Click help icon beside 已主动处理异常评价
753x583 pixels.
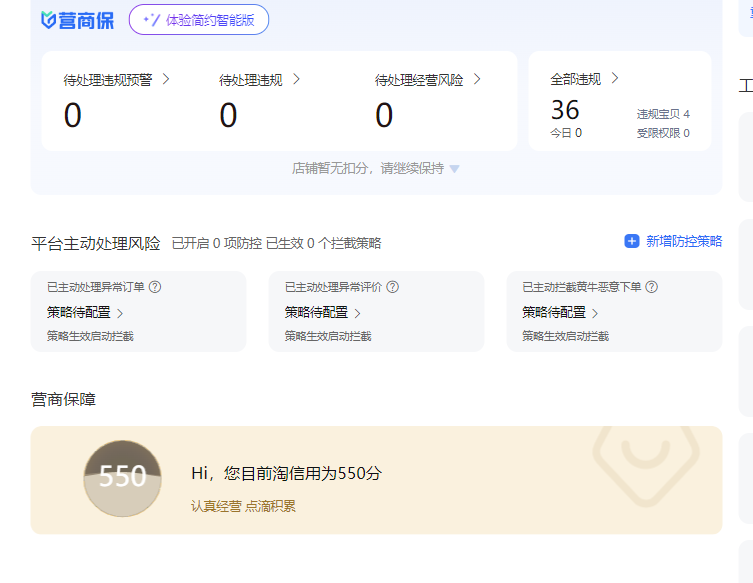point(392,287)
